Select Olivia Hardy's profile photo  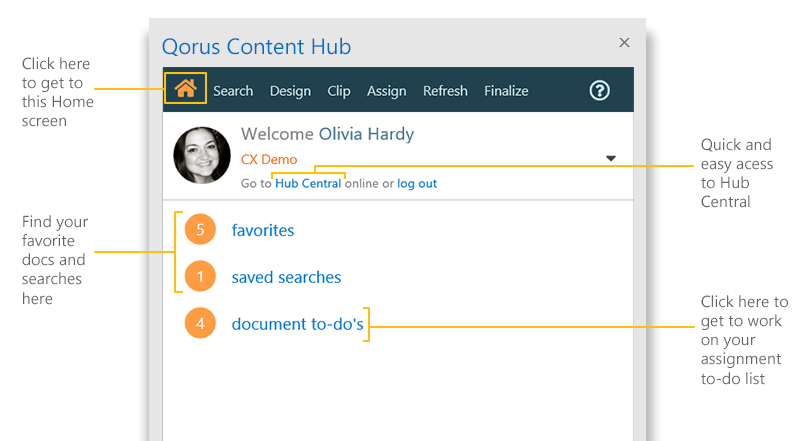point(202,155)
